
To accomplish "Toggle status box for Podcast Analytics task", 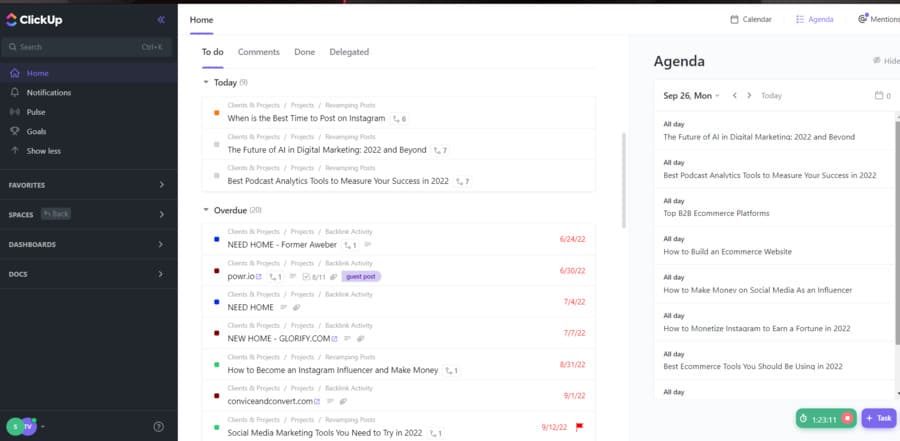I will point(217,176).
